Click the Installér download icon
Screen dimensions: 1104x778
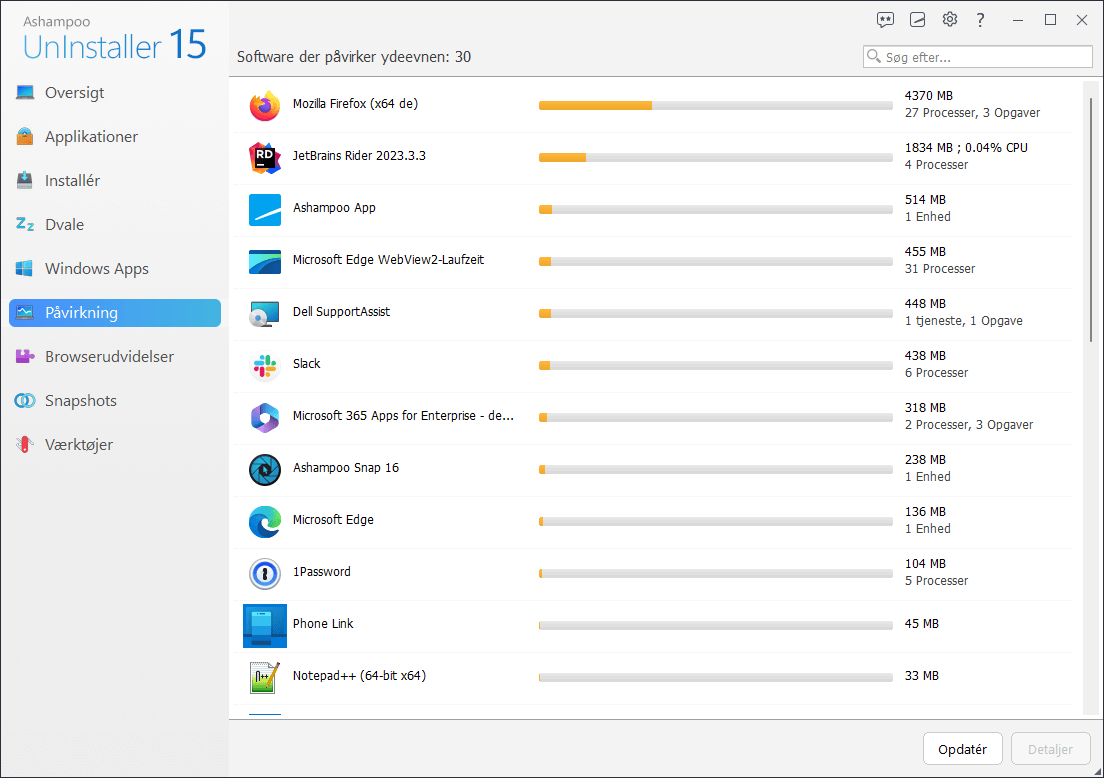tap(25, 180)
